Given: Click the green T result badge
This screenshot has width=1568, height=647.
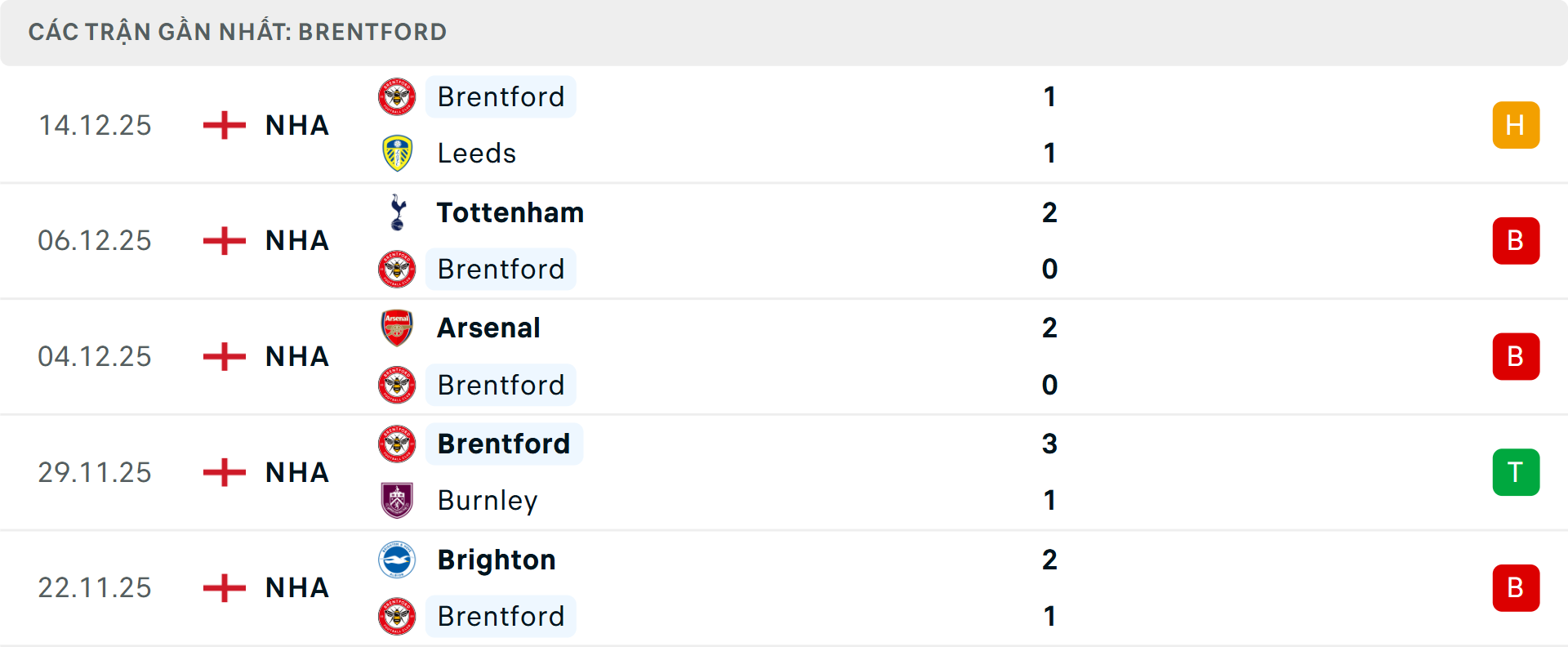Looking at the screenshot, I should [1516, 472].
